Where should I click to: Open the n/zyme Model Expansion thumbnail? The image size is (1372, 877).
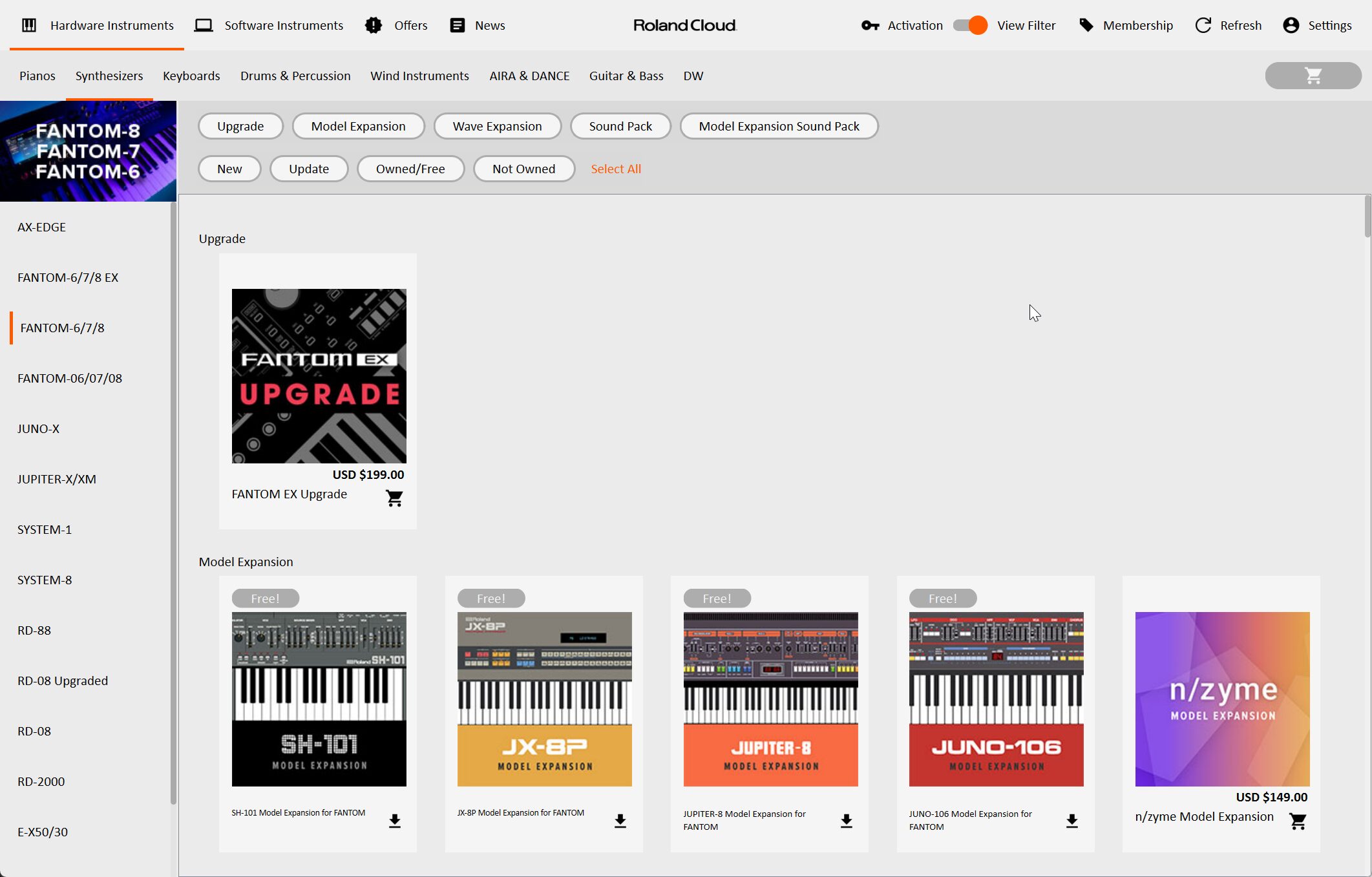pyautogui.click(x=1223, y=699)
